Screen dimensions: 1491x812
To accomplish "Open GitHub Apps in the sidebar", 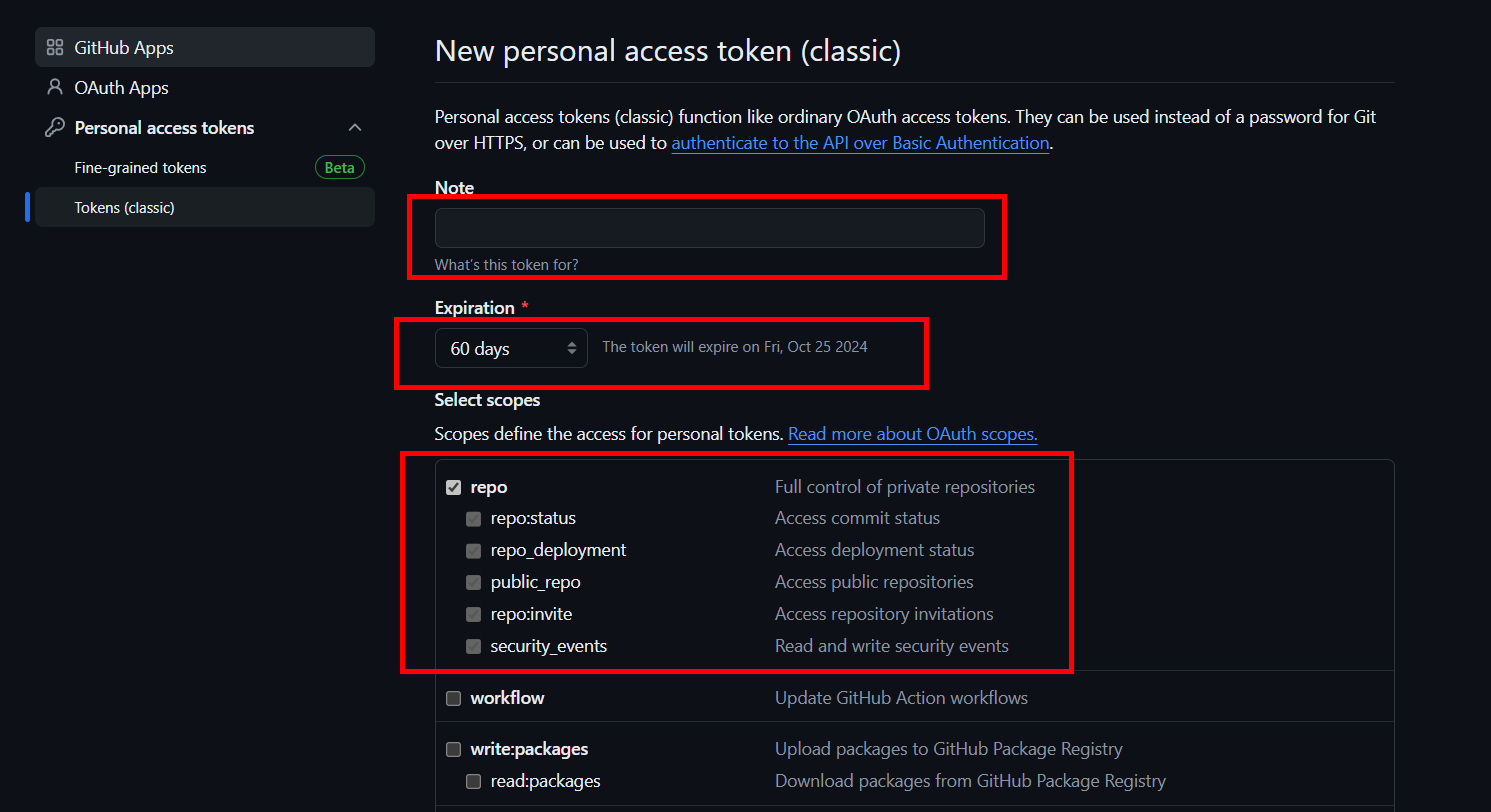I will (124, 48).
